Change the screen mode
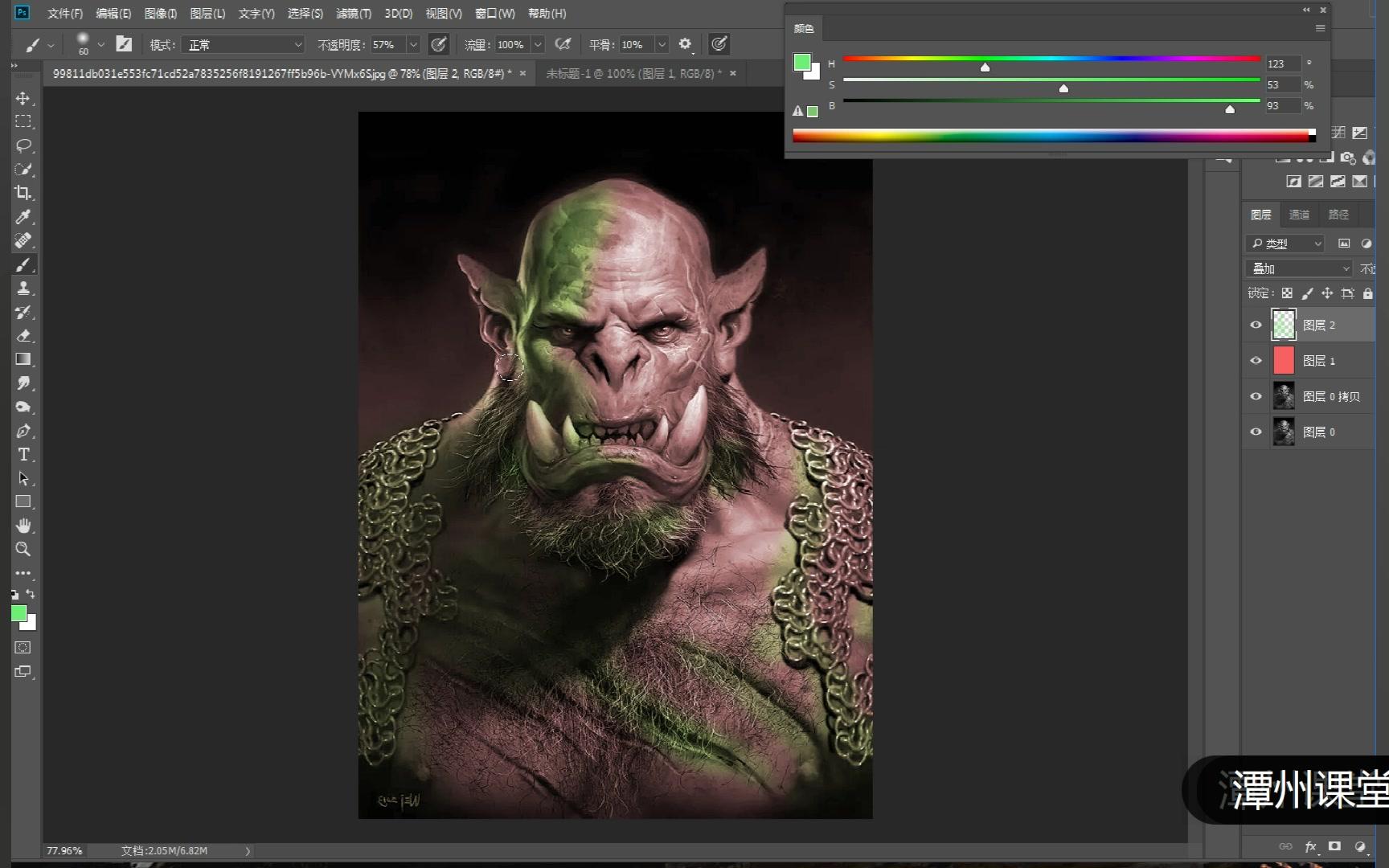1389x868 pixels. click(23, 672)
